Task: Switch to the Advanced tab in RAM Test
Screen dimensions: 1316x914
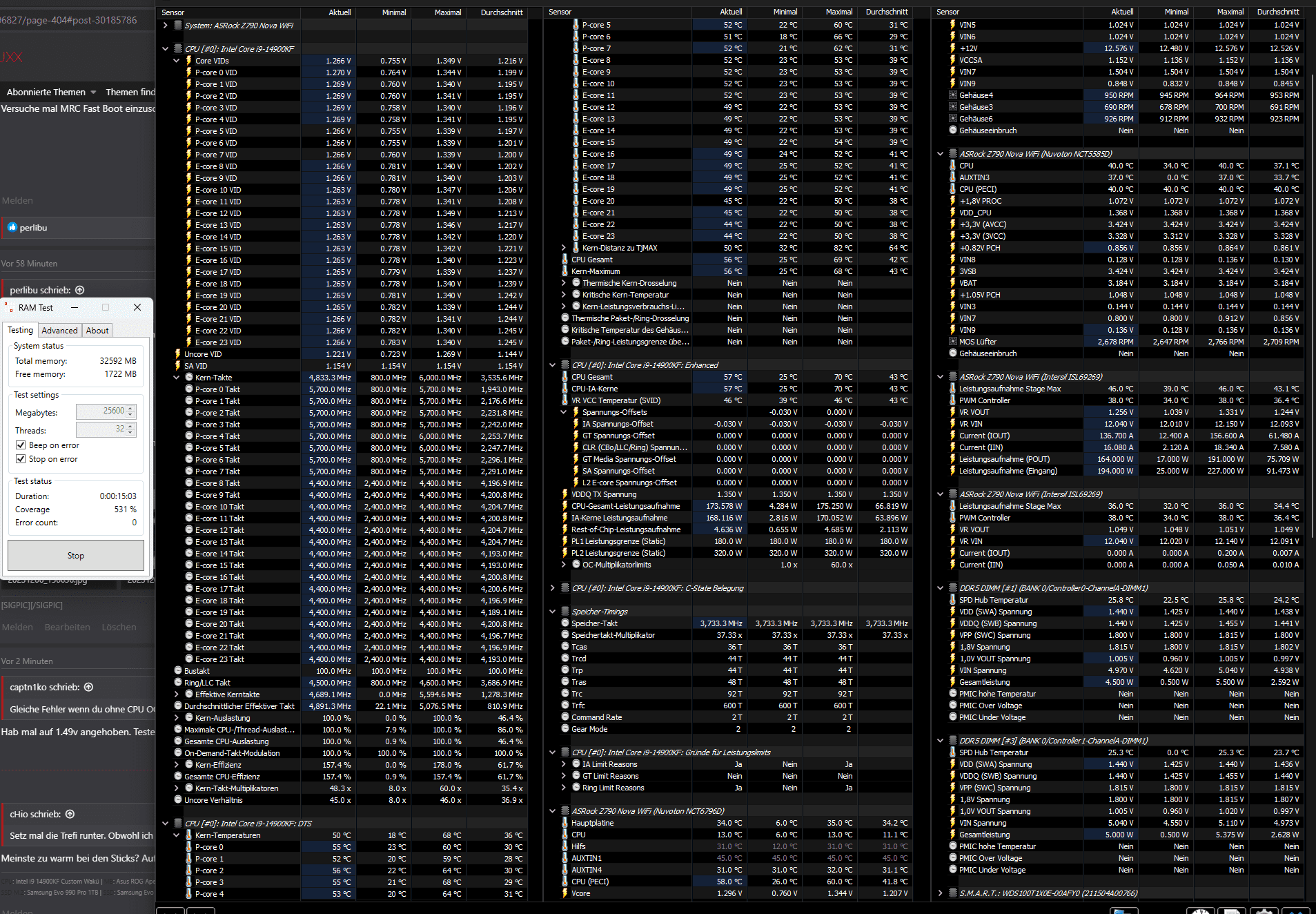Action: tap(59, 331)
